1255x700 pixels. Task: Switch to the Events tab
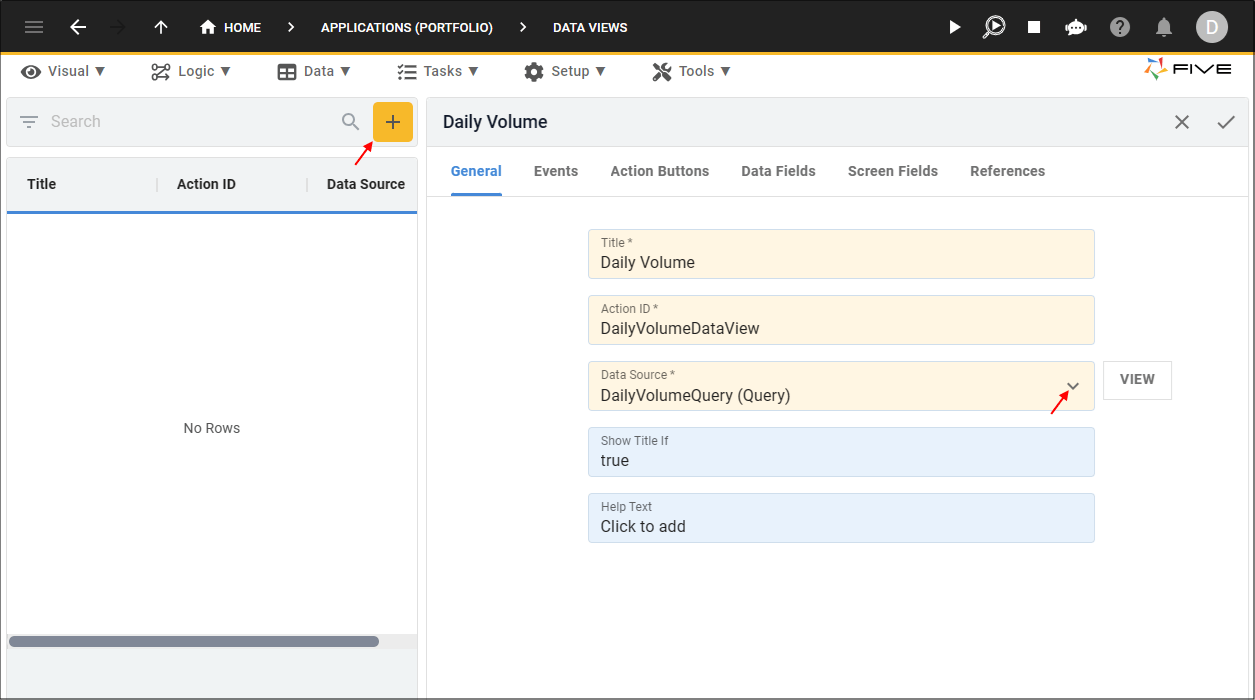tap(556, 171)
